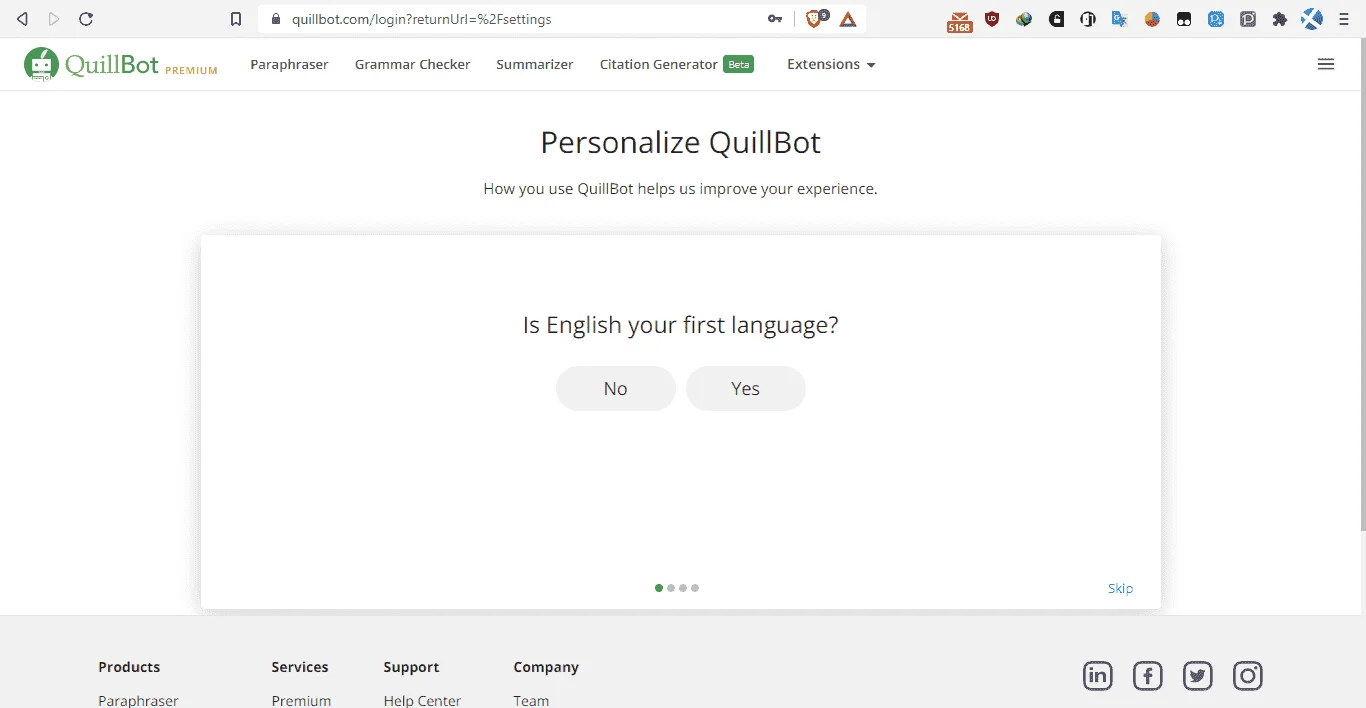This screenshot has width=1366, height=708.
Task: Open the hamburger menu on QuillBot header
Action: point(1326,64)
